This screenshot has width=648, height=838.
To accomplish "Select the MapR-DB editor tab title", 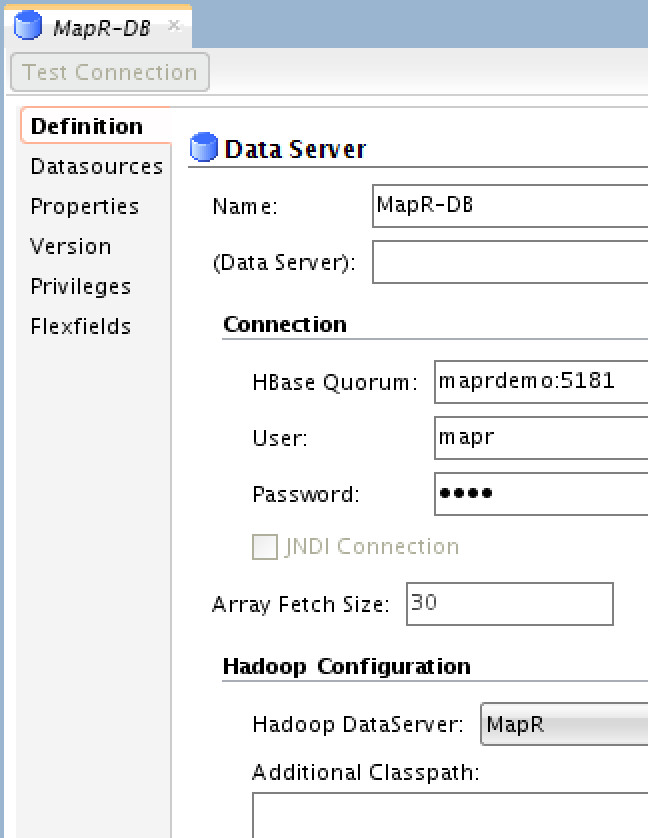I will tap(102, 28).
